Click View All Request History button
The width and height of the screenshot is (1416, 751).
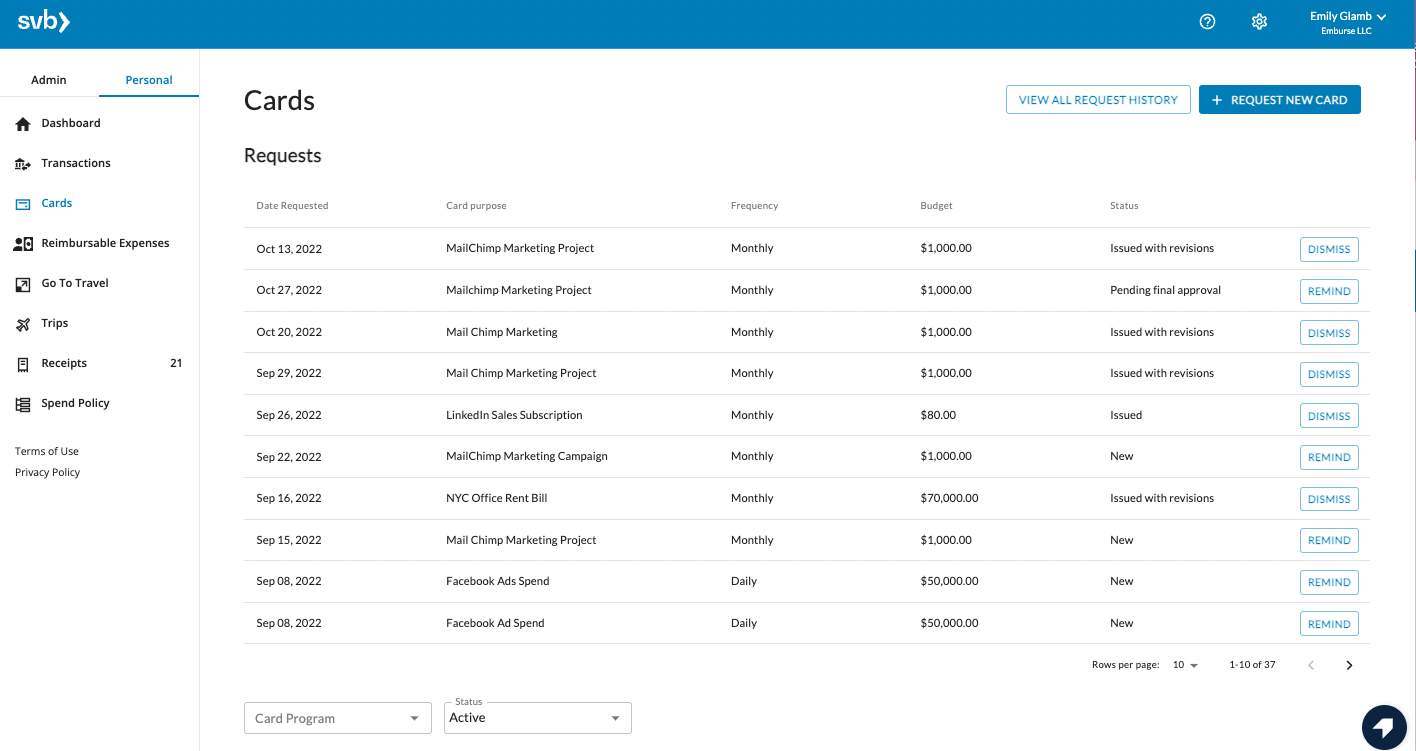[1098, 100]
